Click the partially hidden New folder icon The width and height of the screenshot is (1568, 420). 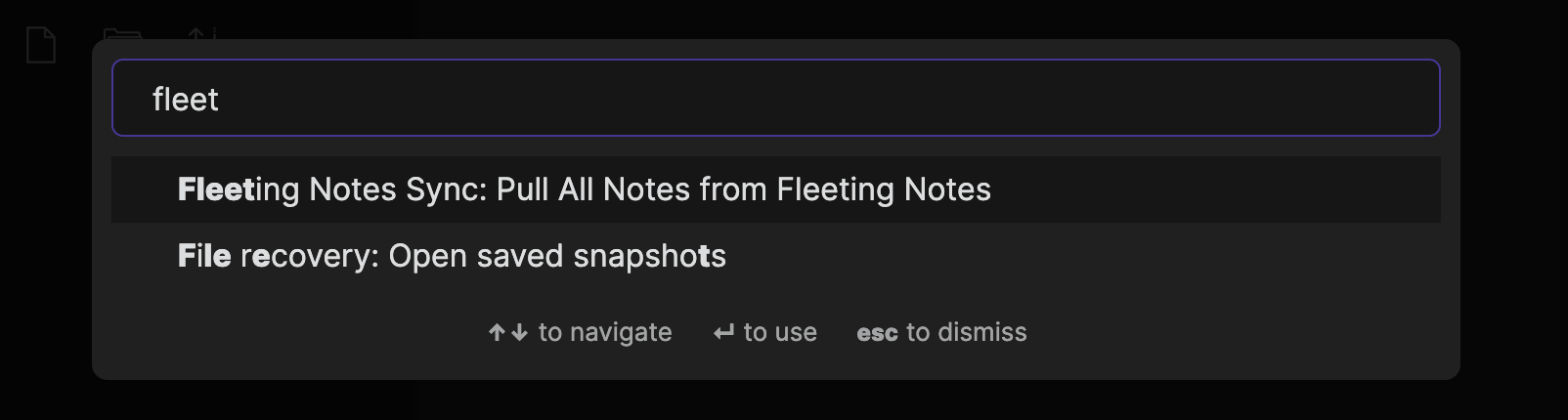(122, 35)
